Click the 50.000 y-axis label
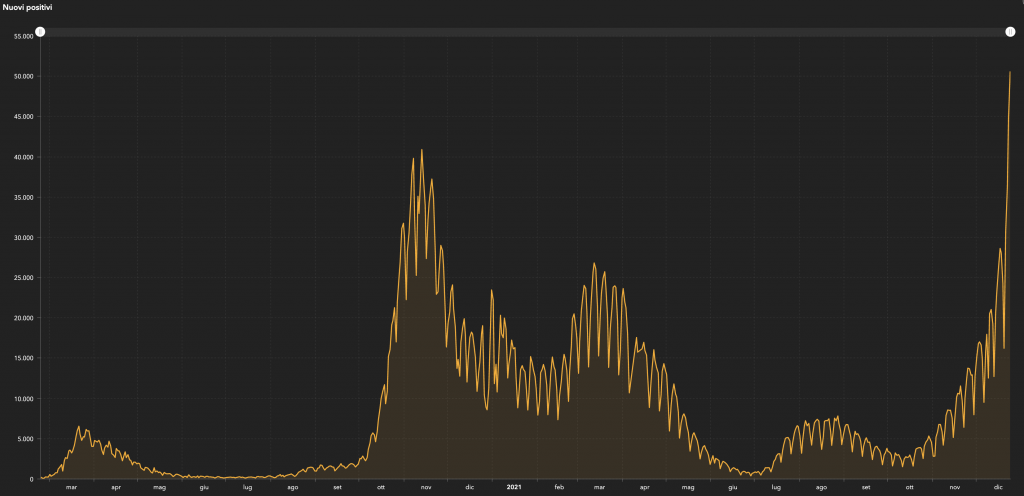 [23, 76]
